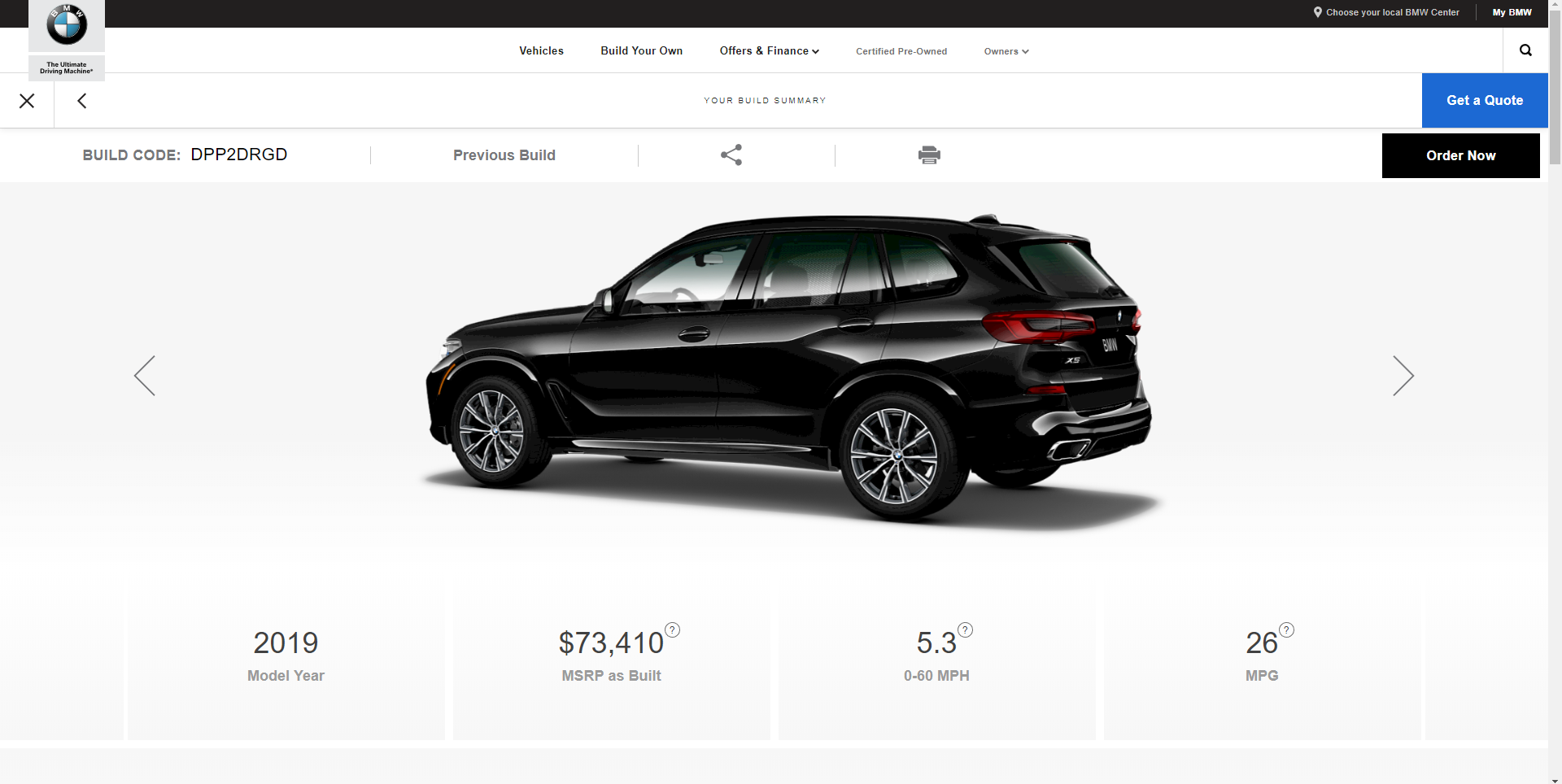
Task: Click the share build icon
Action: pos(731,155)
